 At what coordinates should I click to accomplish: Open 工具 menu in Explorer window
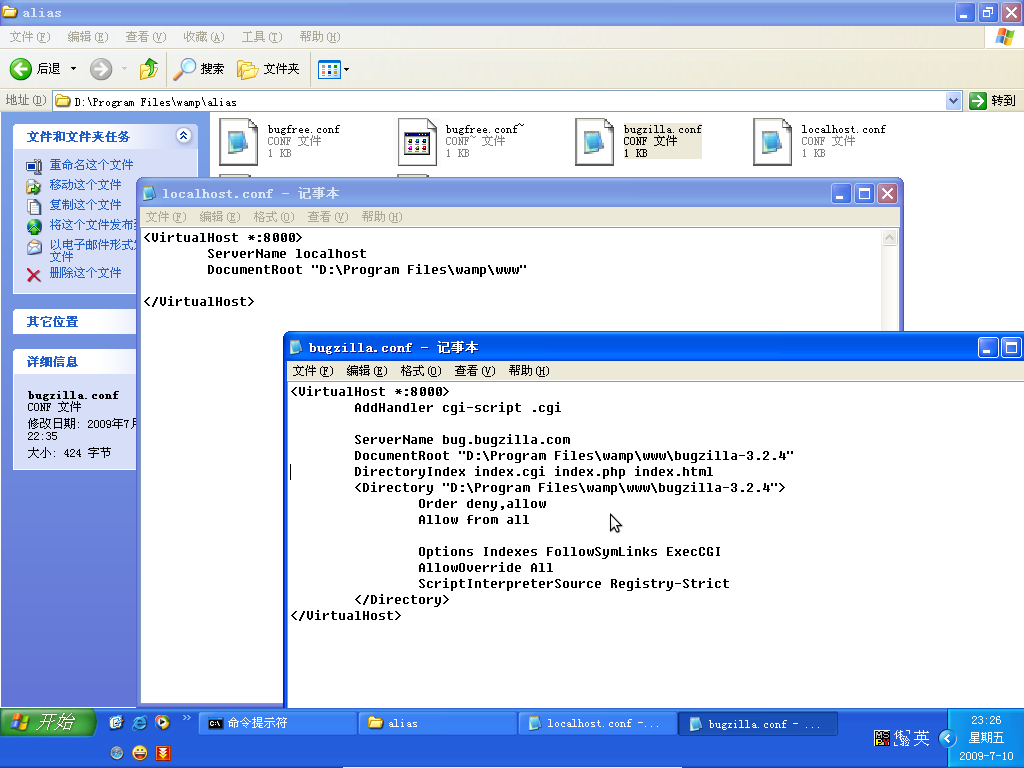pyautogui.click(x=262, y=37)
